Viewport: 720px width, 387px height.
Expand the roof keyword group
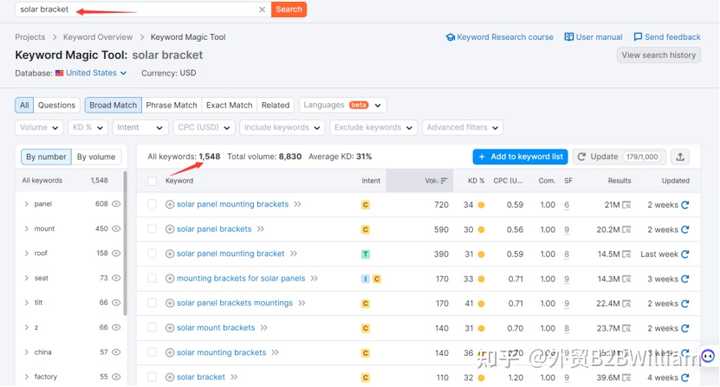(26, 253)
